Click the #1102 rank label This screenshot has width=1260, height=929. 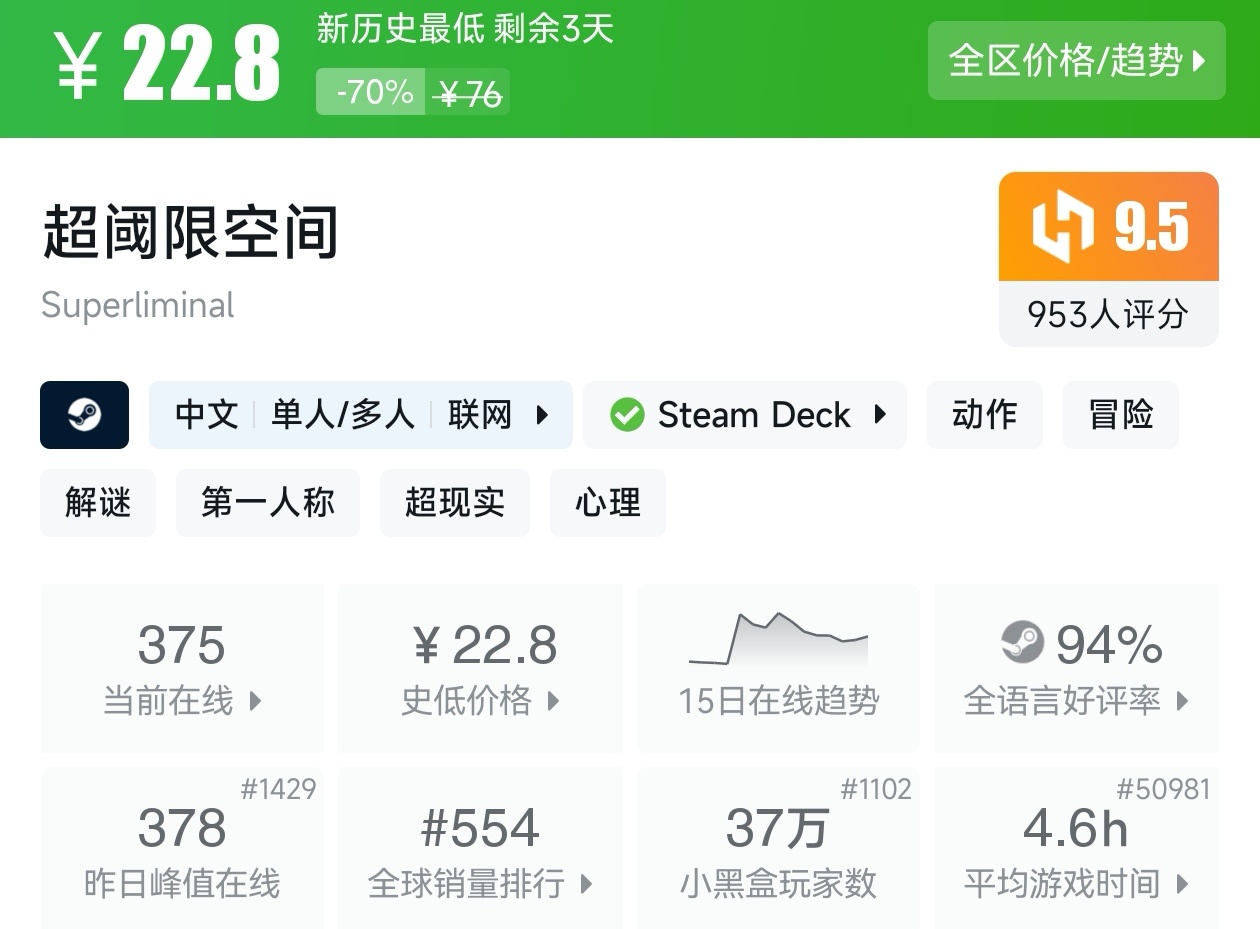pos(875,790)
